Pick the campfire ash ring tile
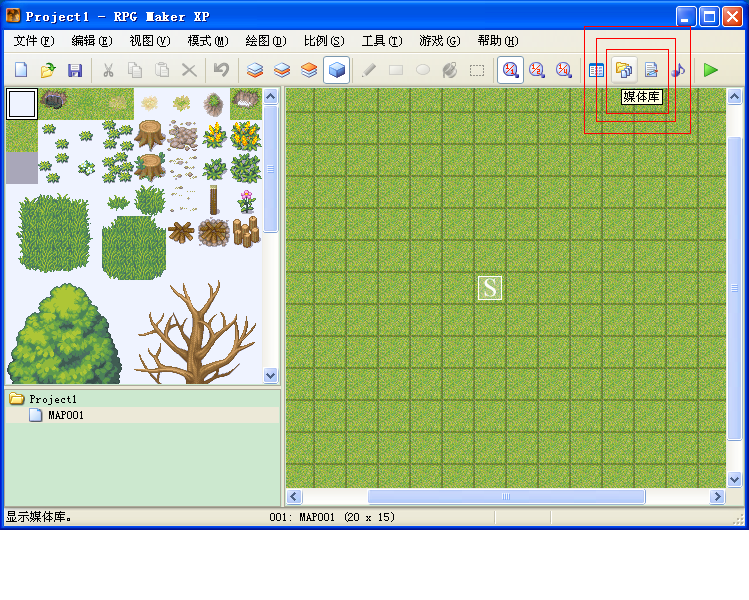The width and height of the screenshot is (749, 600). pyautogui.click(x=214, y=232)
